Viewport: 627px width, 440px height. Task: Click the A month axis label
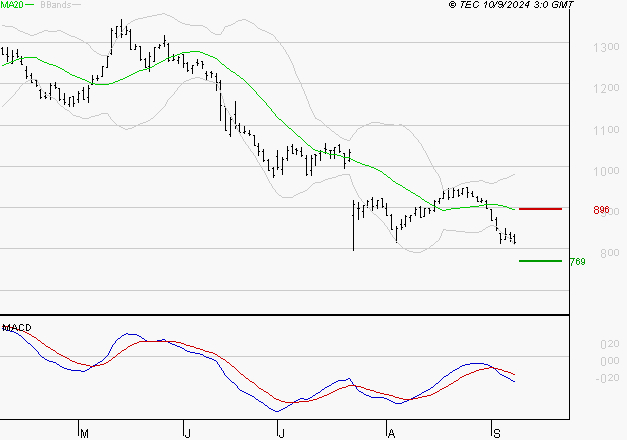[391, 434]
